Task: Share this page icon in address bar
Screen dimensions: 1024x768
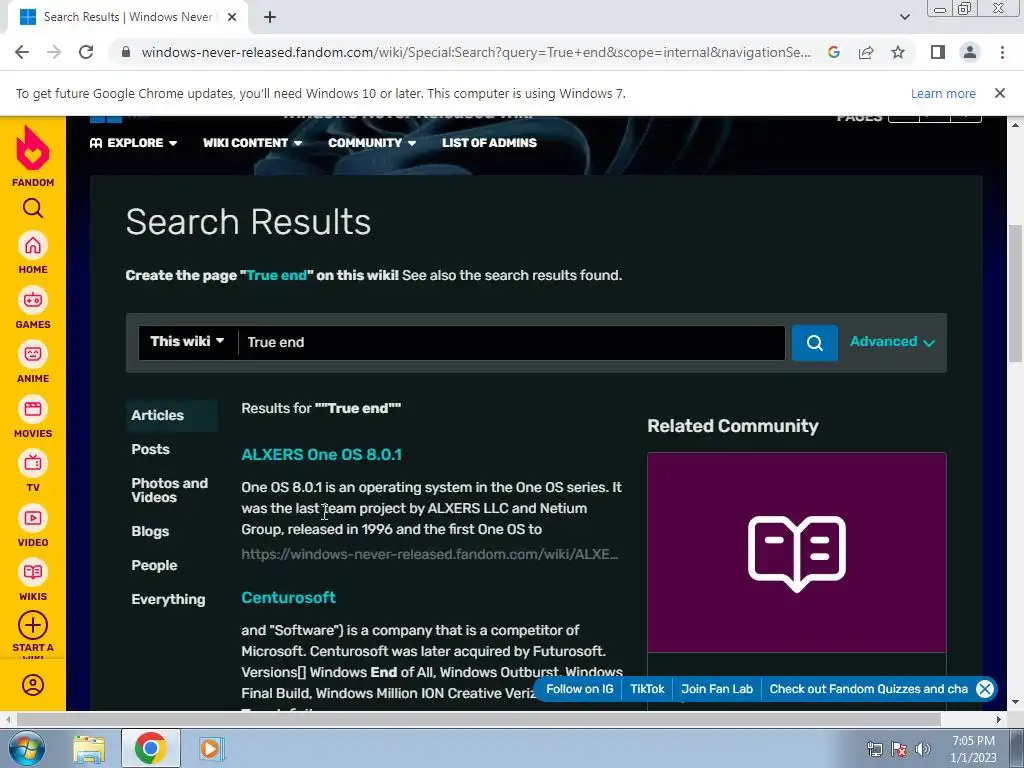Action: [x=866, y=52]
